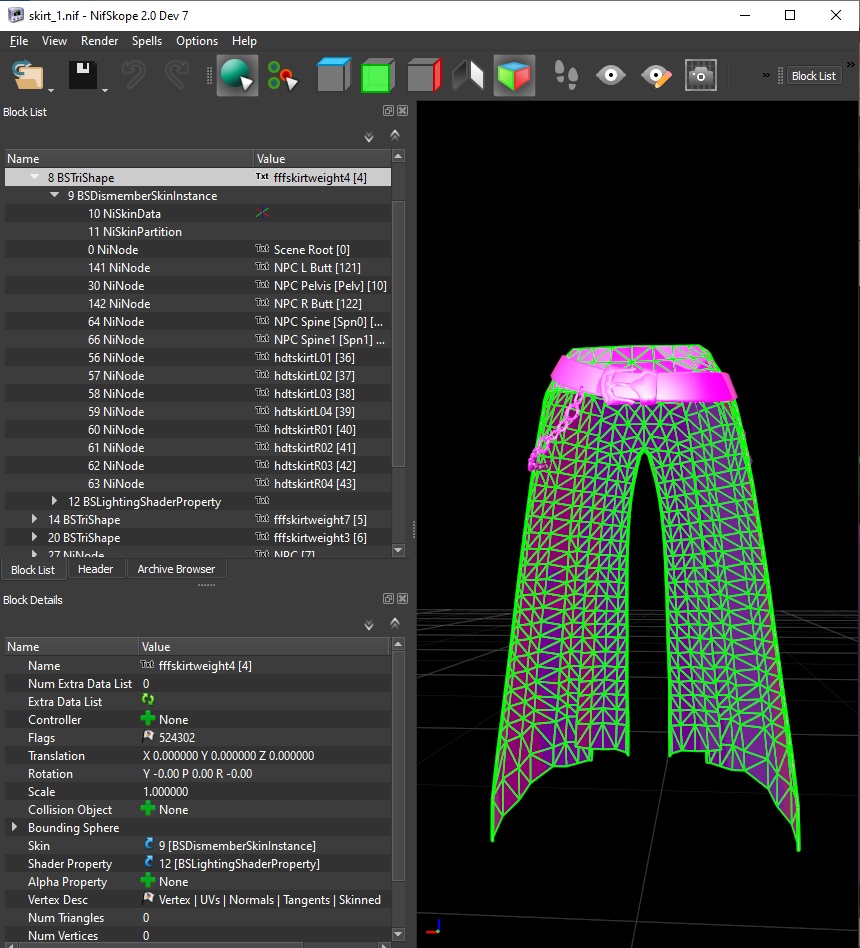Toggle the first eye visibility icon

(x=610, y=76)
